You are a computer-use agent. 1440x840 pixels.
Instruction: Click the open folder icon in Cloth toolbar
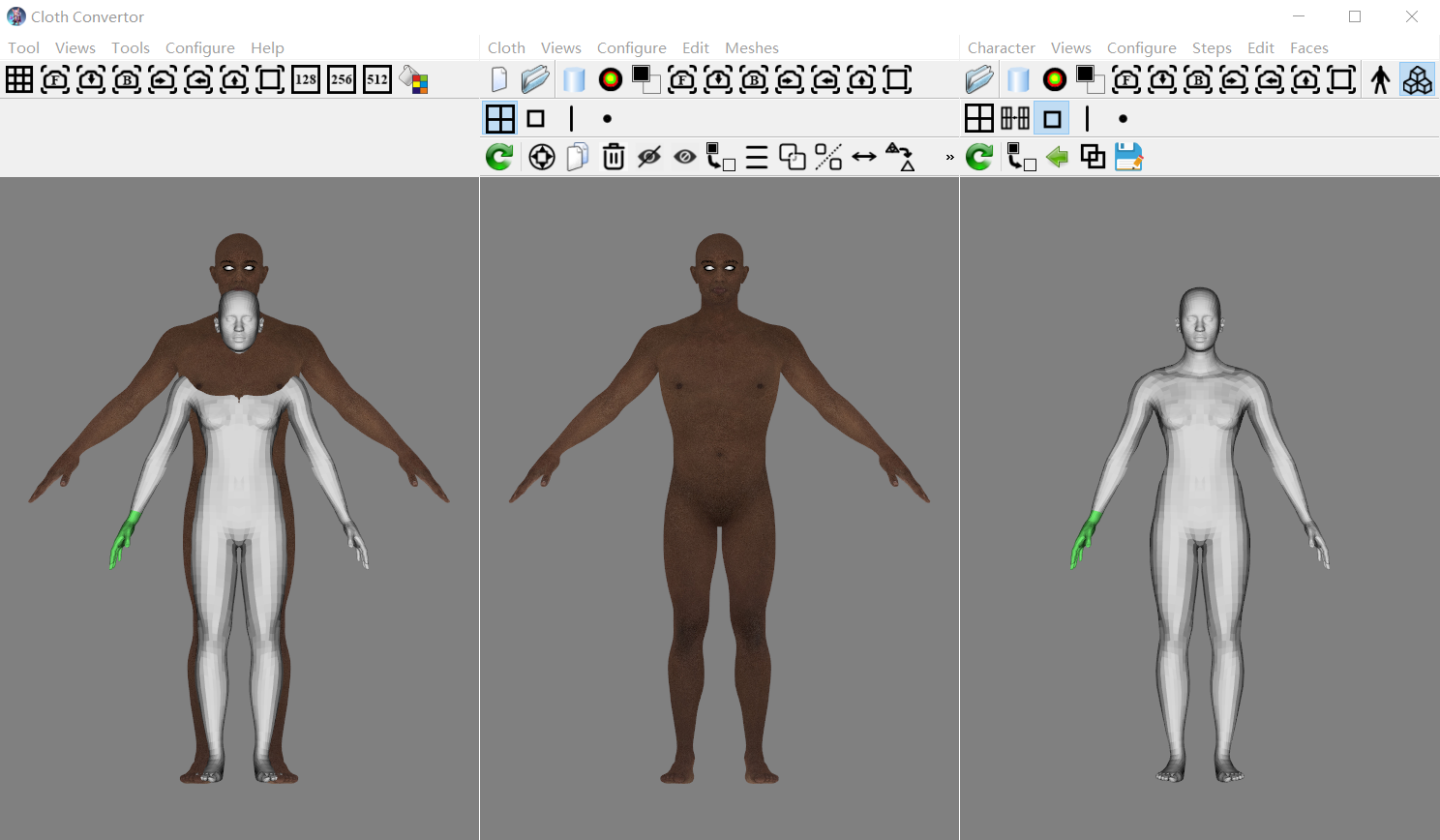coord(535,79)
